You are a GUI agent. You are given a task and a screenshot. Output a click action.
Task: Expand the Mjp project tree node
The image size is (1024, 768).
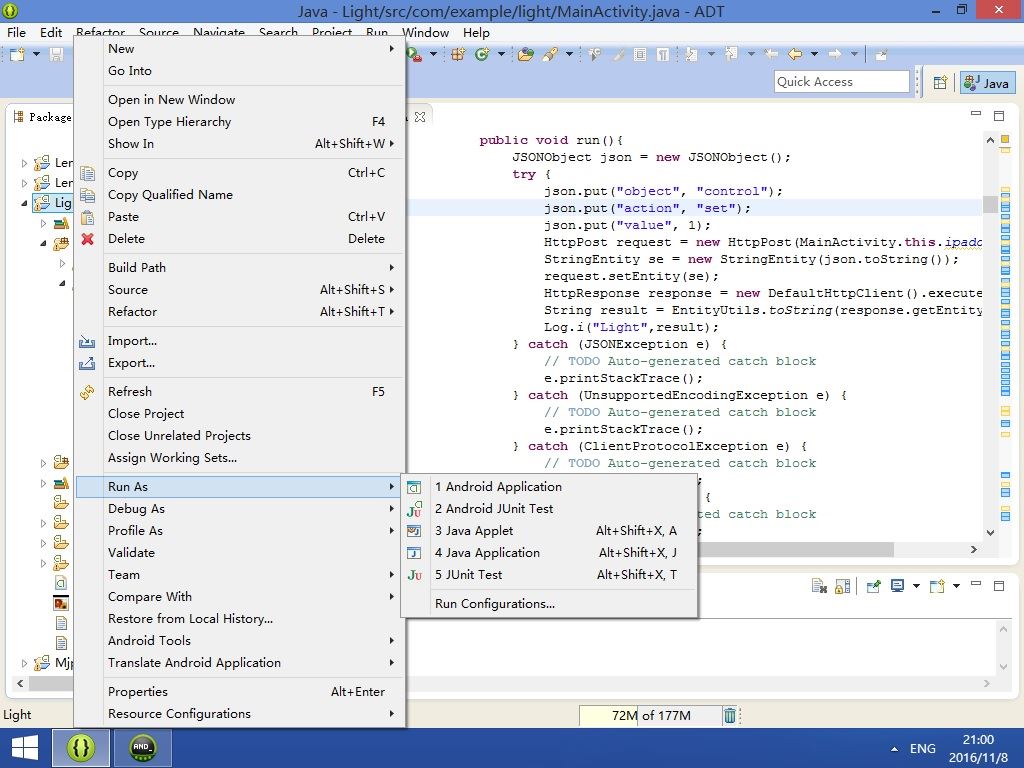(25, 663)
